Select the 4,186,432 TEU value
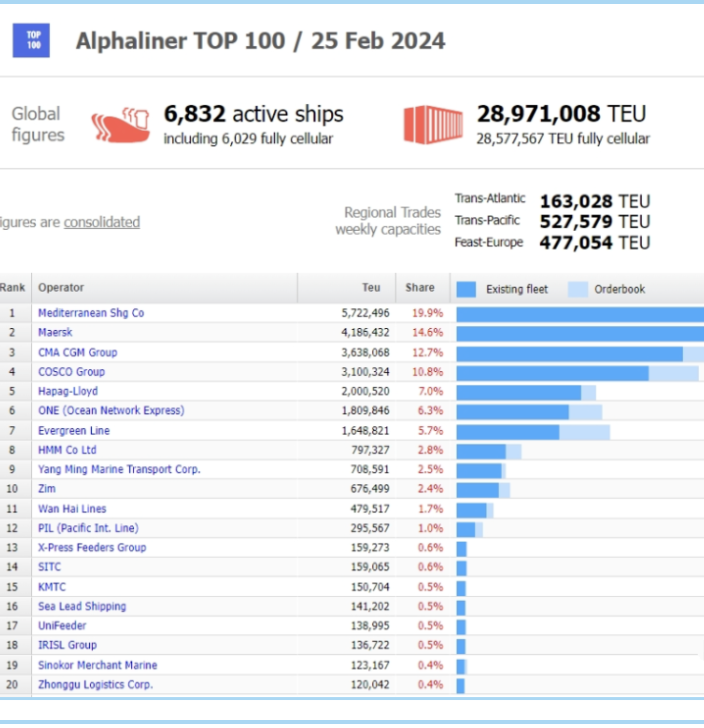The image size is (704, 728). click(365, 332)
